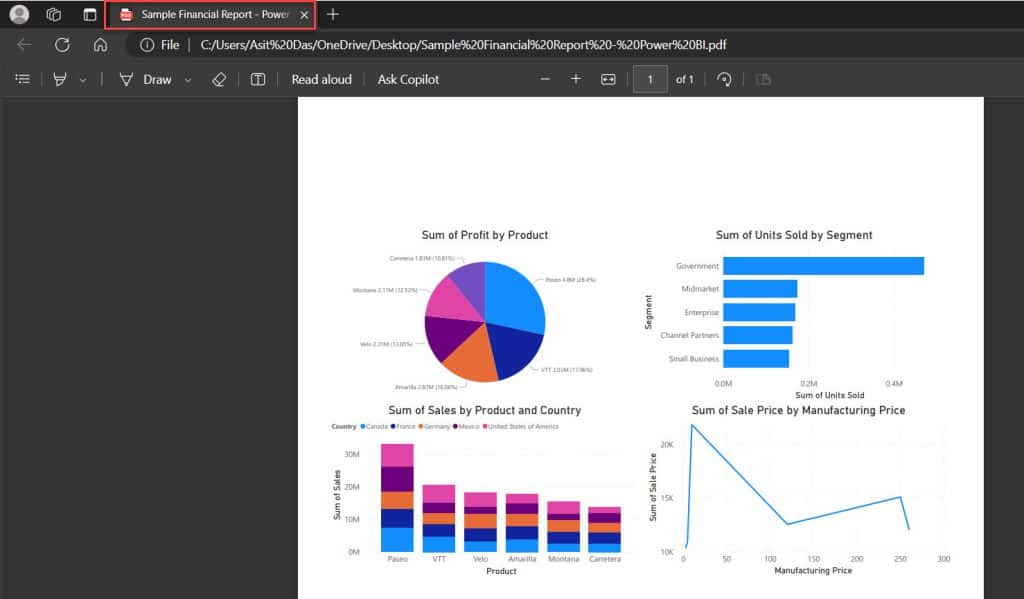Click Sum of Sale Price by Manufacturing Price title

click(x=798, y=410)
